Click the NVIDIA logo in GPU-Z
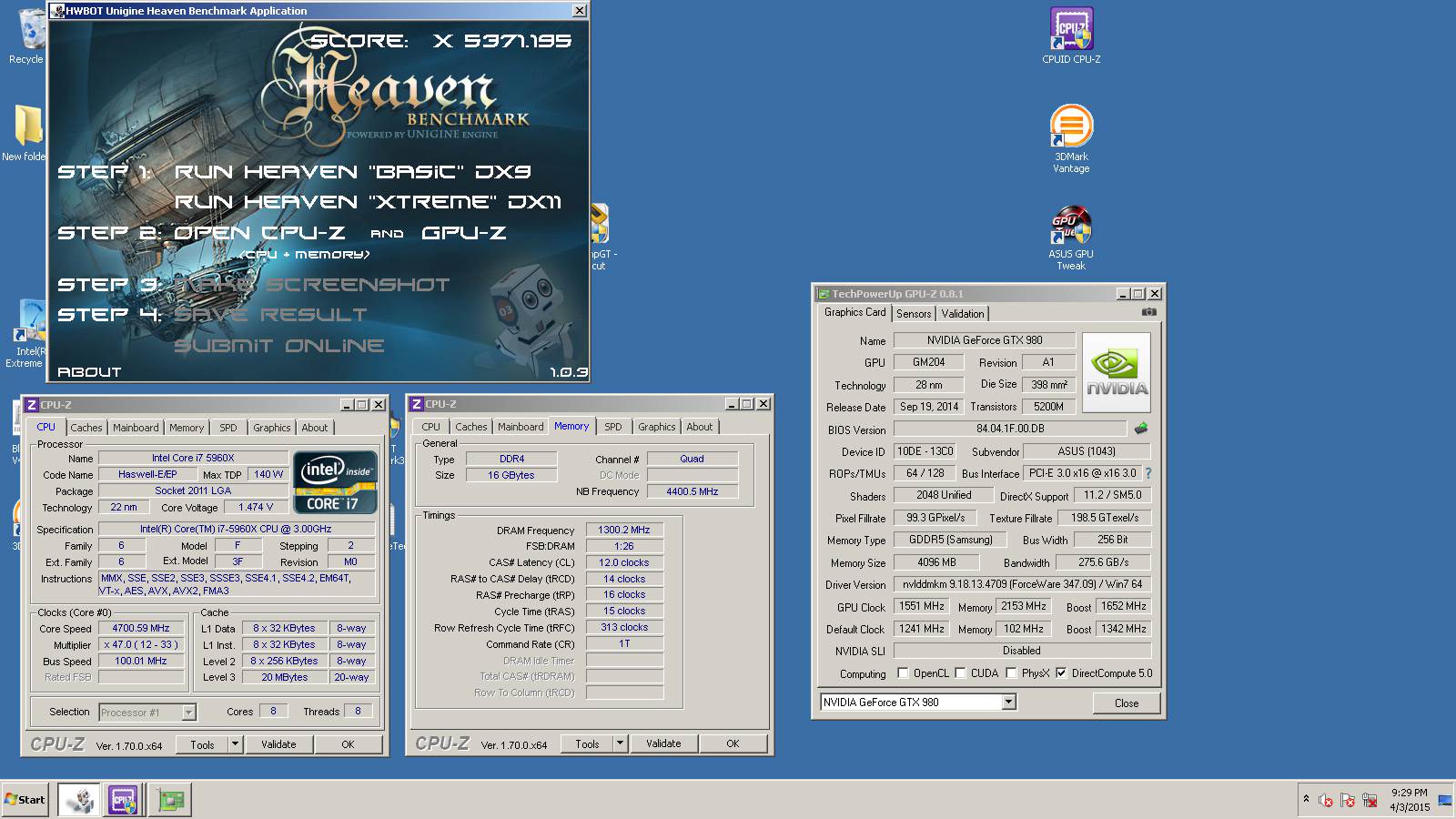Image resolution: width=1456 pixels, height=819 pixels. (x=1117, y=372)
